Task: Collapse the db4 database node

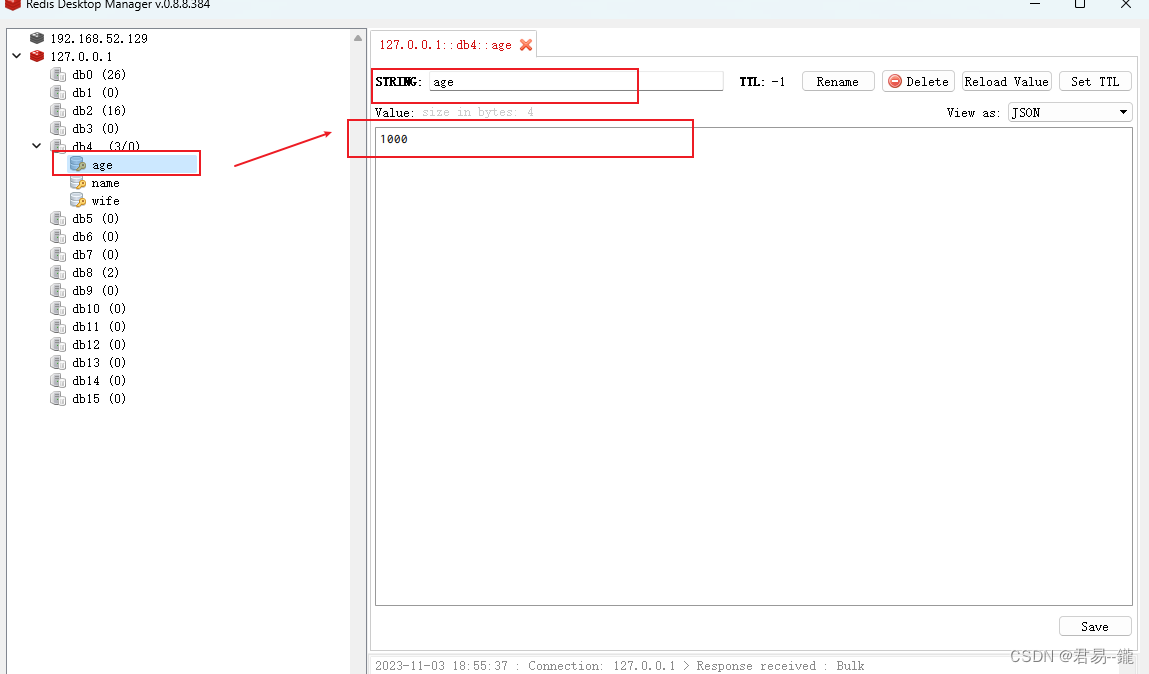Action: pos(36,146)
